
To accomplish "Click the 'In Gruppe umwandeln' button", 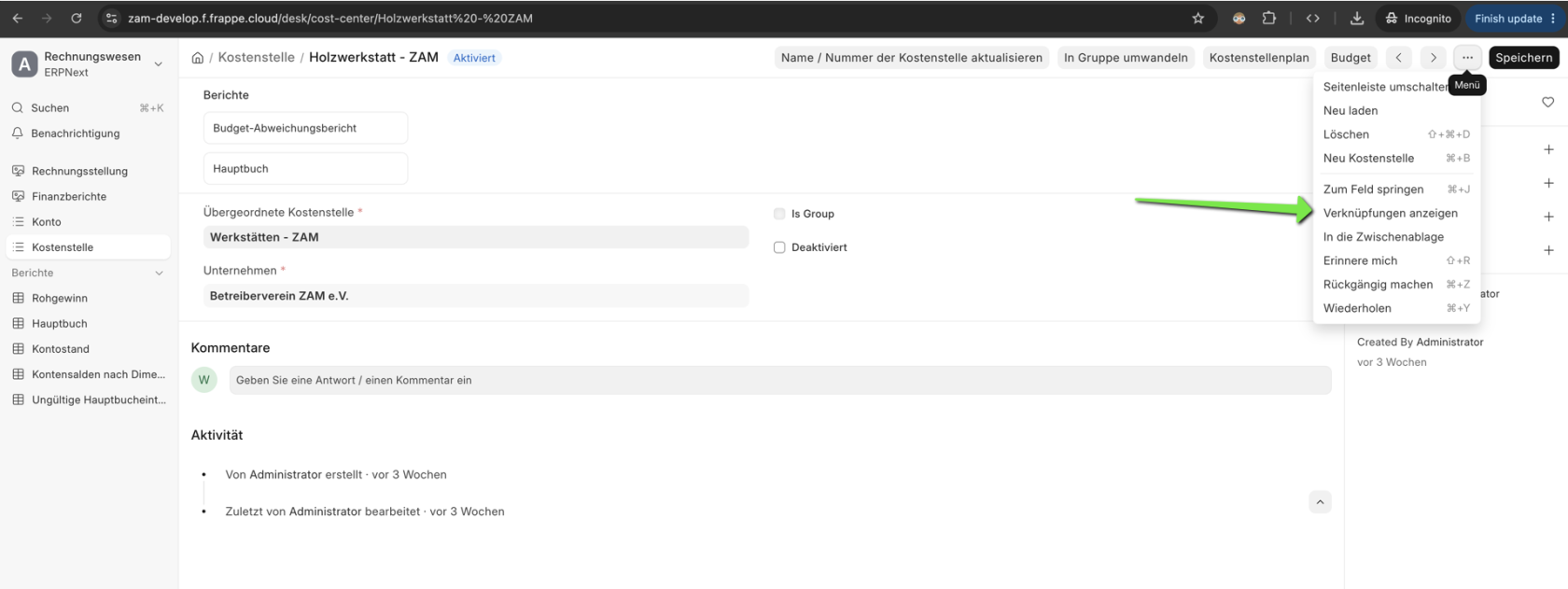I will coord(1126,58).
